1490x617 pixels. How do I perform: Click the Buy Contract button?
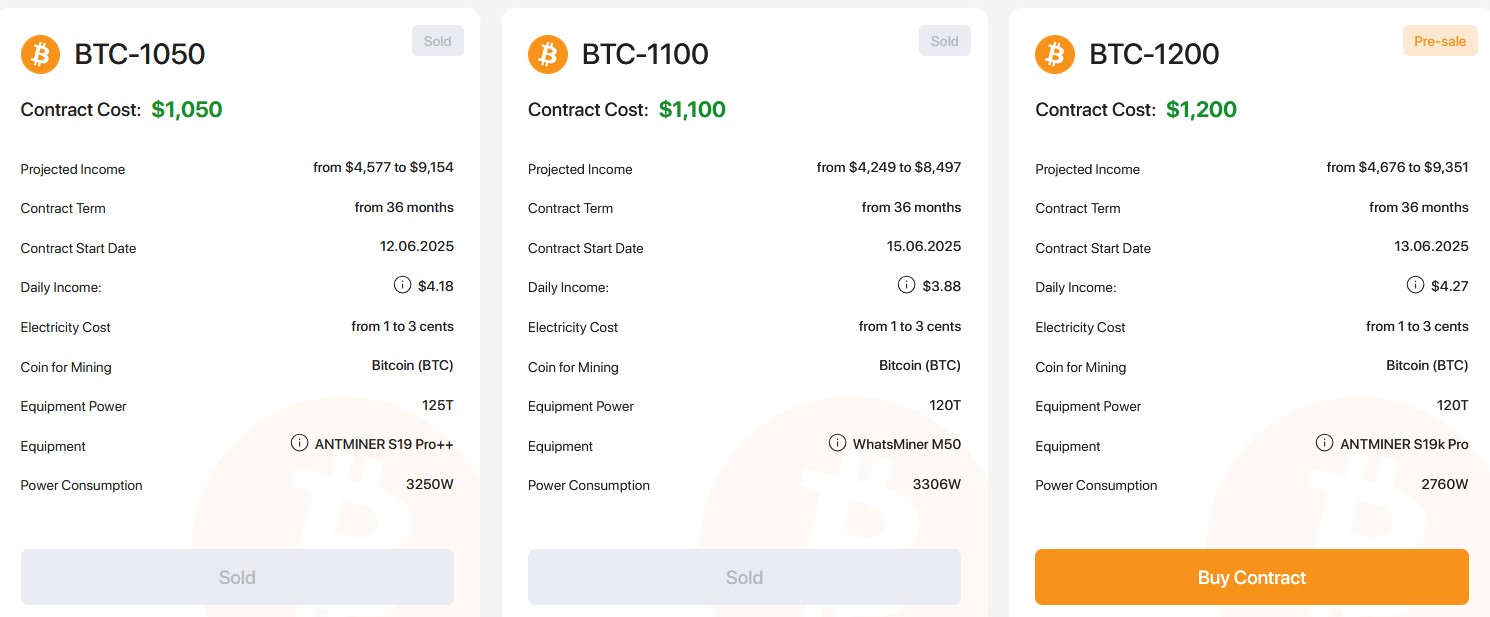1252,577
